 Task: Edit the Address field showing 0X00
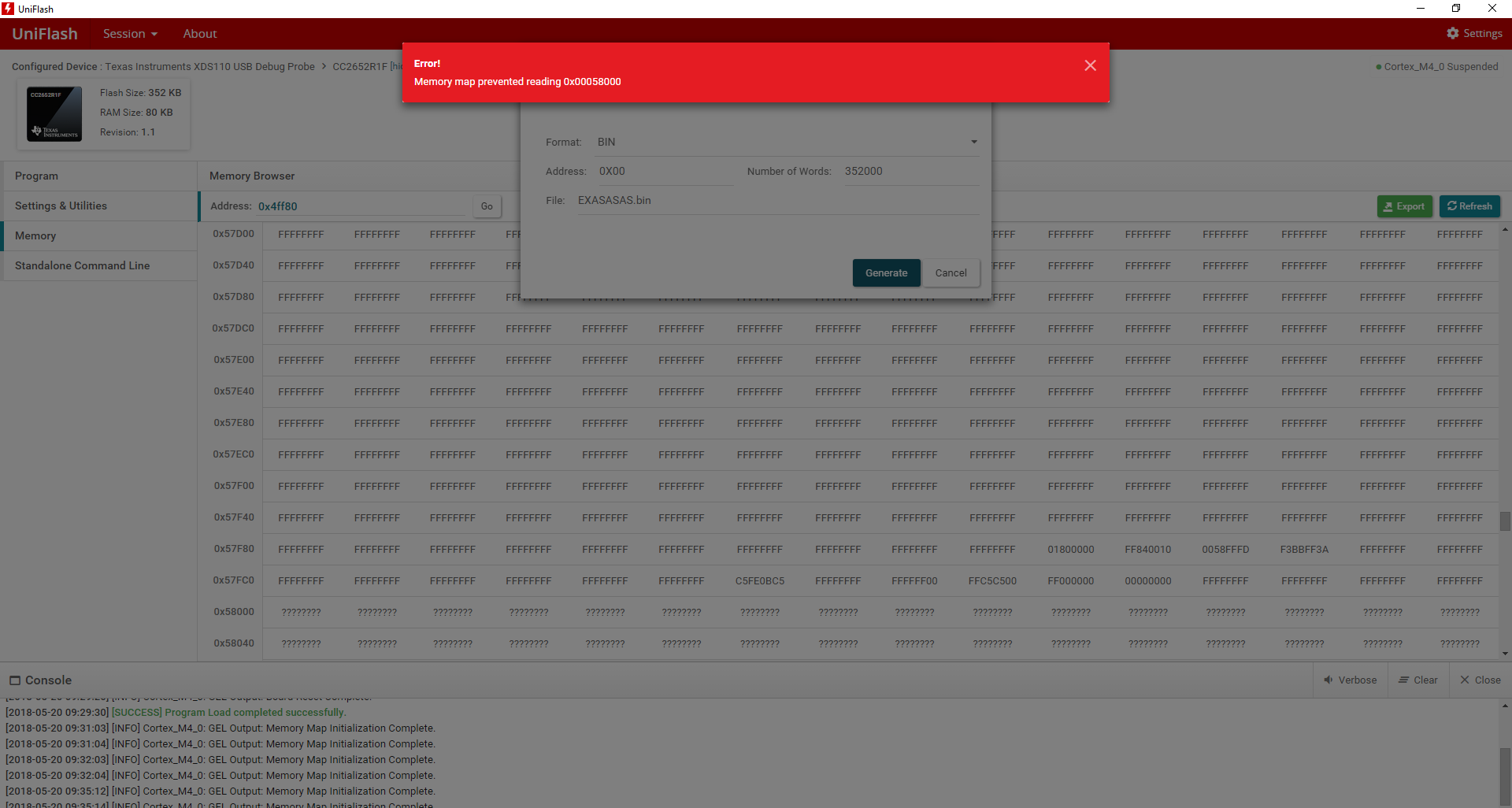[665, 171]
